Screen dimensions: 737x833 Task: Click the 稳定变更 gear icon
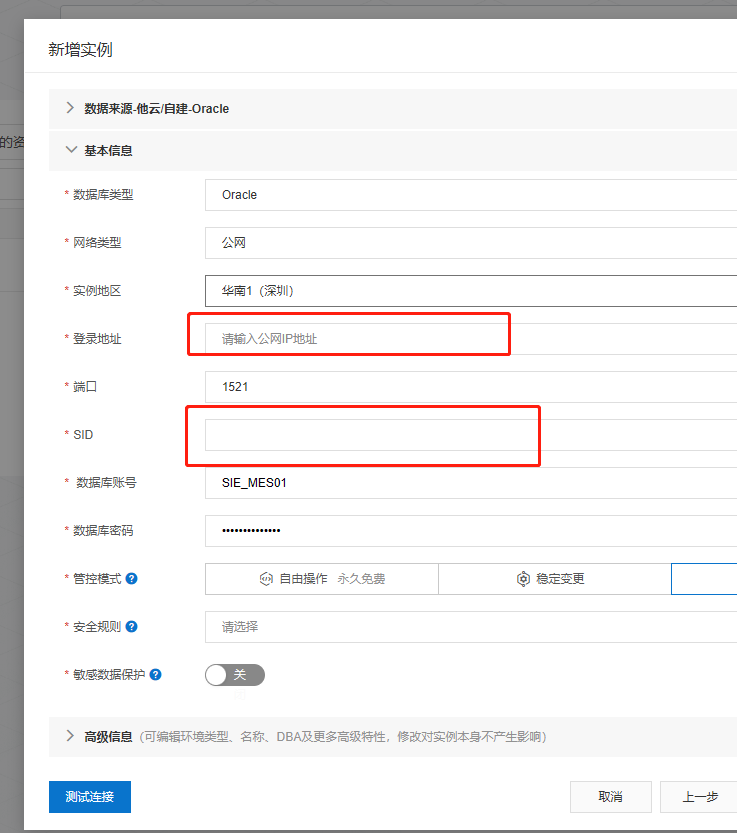523,579
